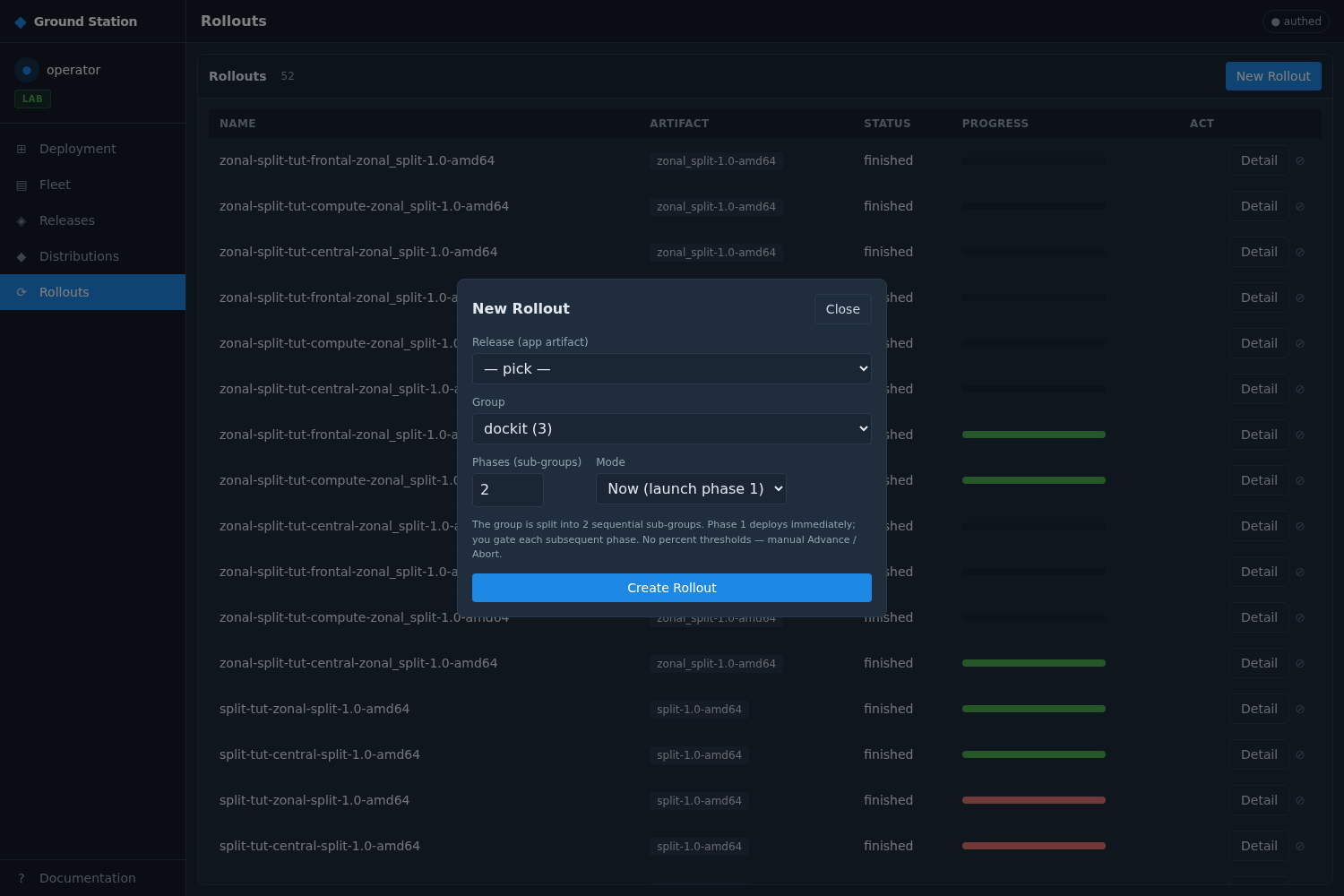Click the NAME column header
This screenshot has width=1344, height=896.
coord(237,124)
